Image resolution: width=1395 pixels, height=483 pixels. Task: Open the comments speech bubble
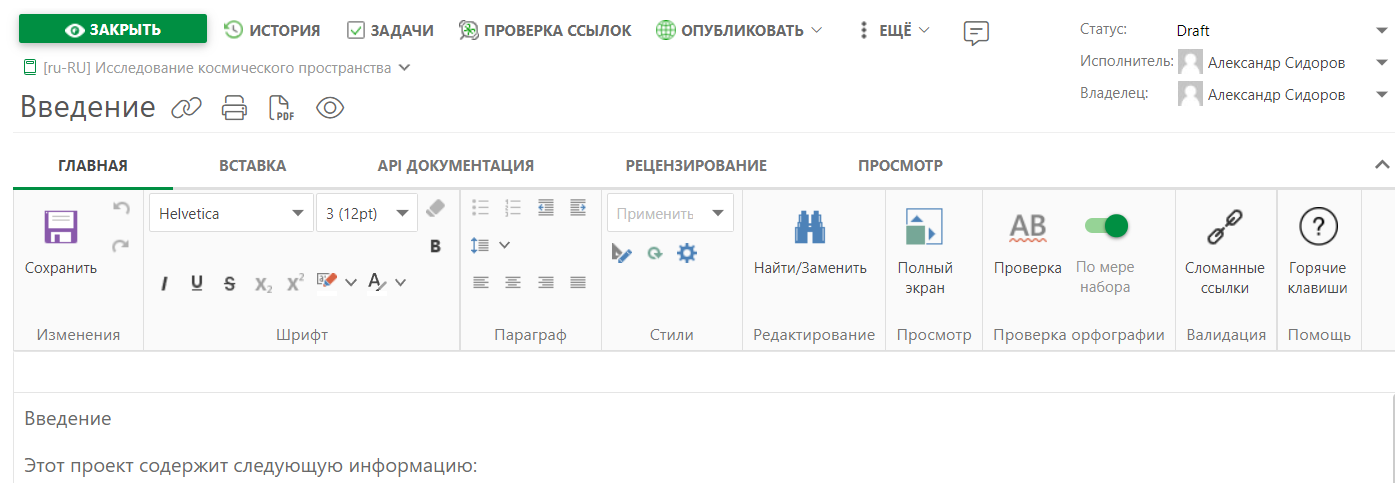coord(976,33)
